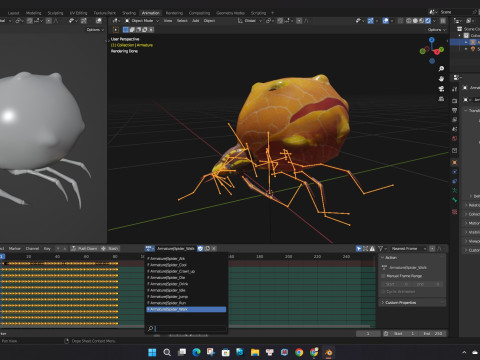Click the zoom magnifier icon in viewport
Image resolution: width=480 pixels, height=360 pixels.
[x=441, y=69]
